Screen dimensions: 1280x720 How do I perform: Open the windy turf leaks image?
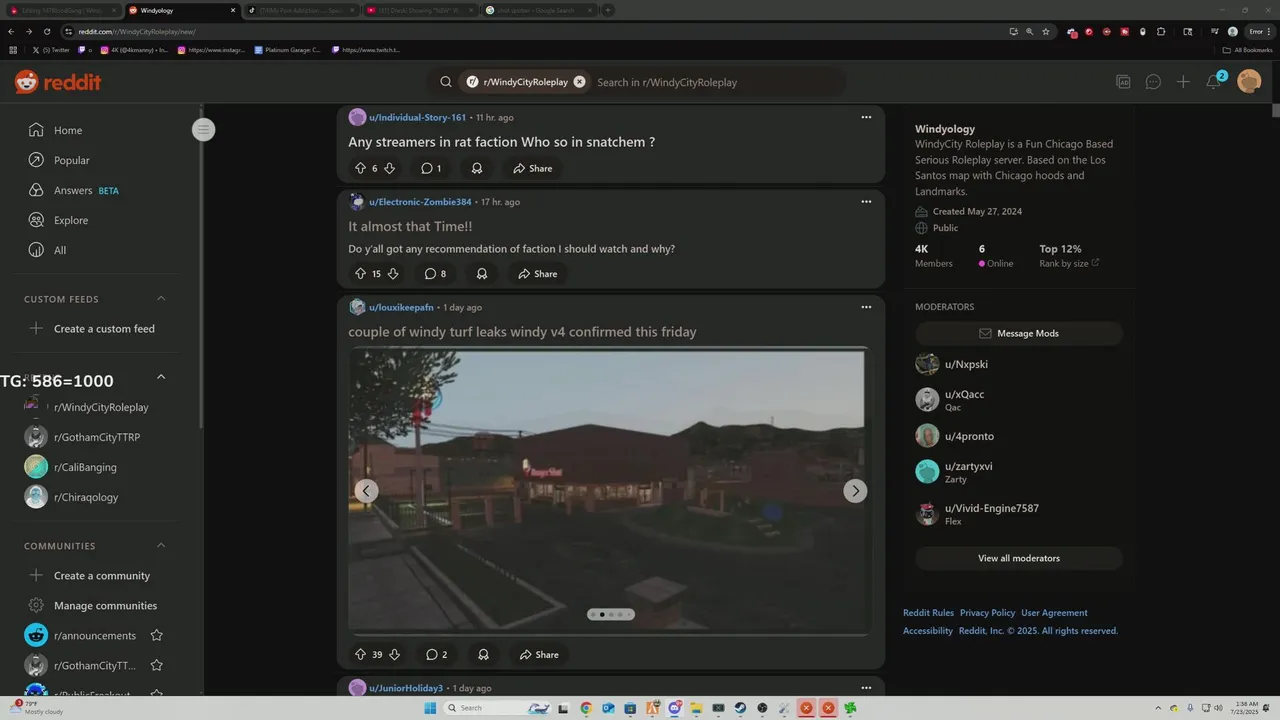pyautogui.click(x=610, y=490)
